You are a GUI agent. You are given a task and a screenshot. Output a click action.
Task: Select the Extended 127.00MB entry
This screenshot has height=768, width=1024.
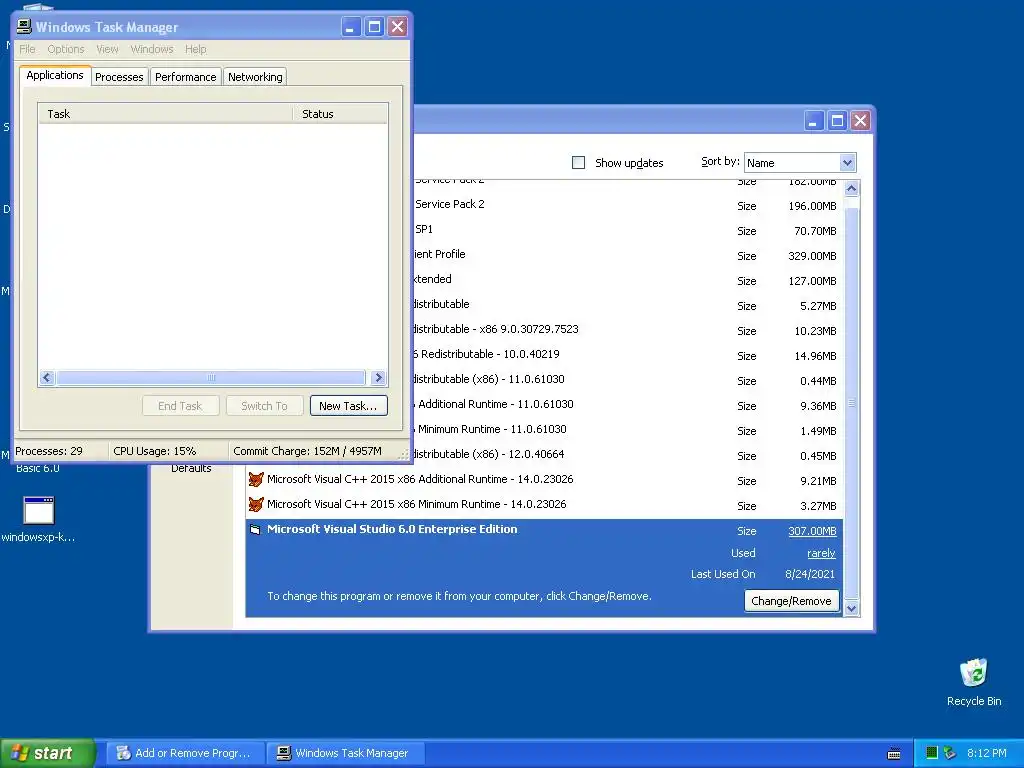pyautogui.click(x=627, y=280)
